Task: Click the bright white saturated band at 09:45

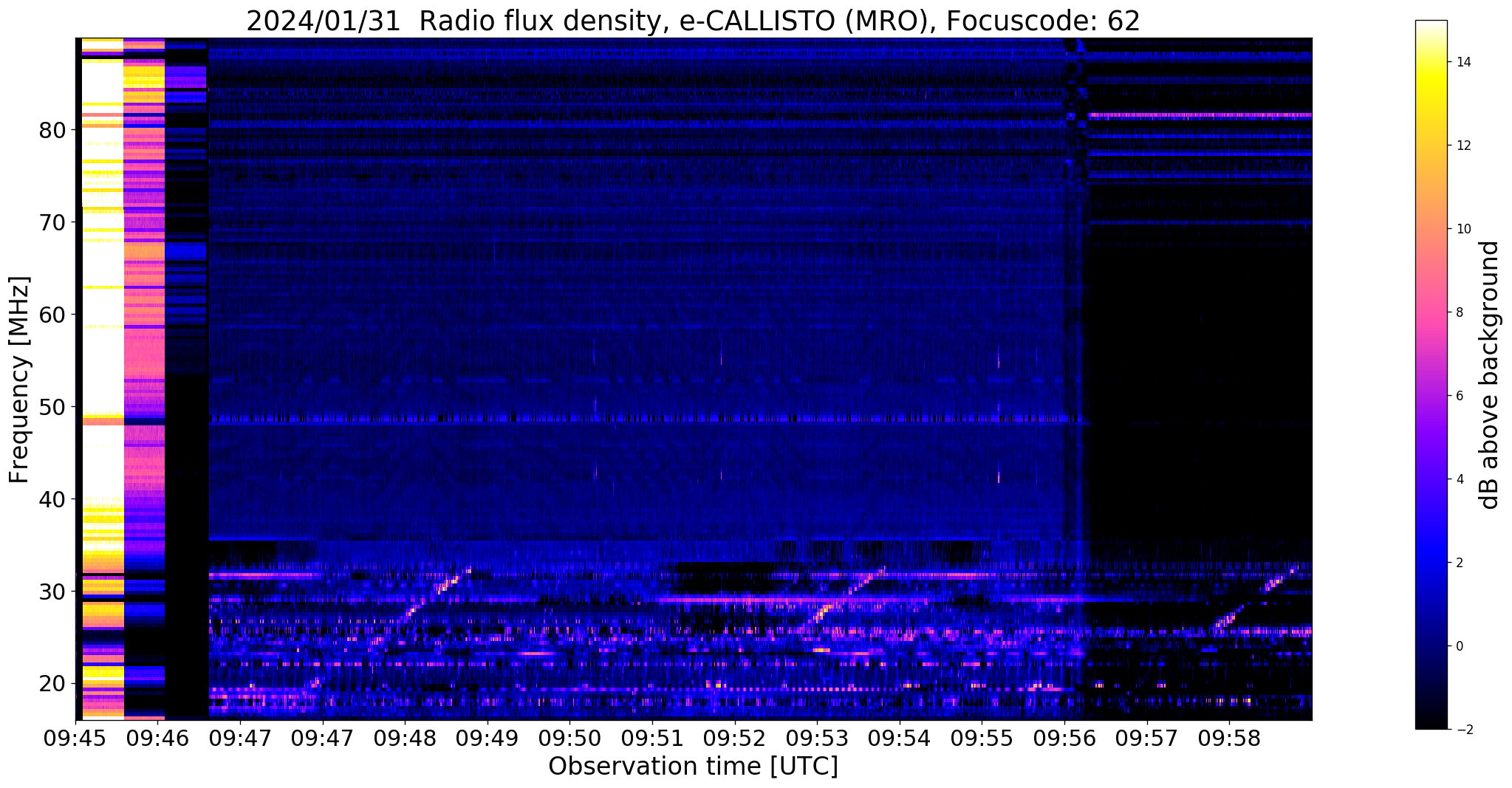Action: 102,378
